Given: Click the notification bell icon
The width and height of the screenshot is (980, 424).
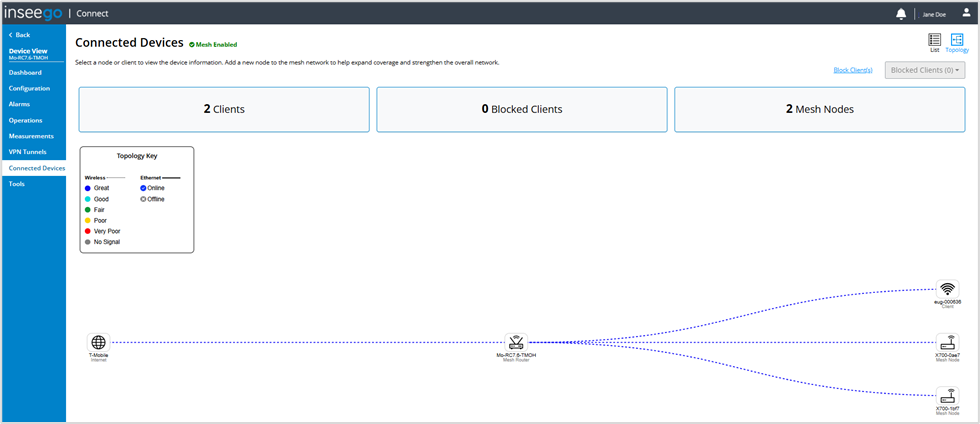Looking at the screenshot, I should tap(901, 14).
